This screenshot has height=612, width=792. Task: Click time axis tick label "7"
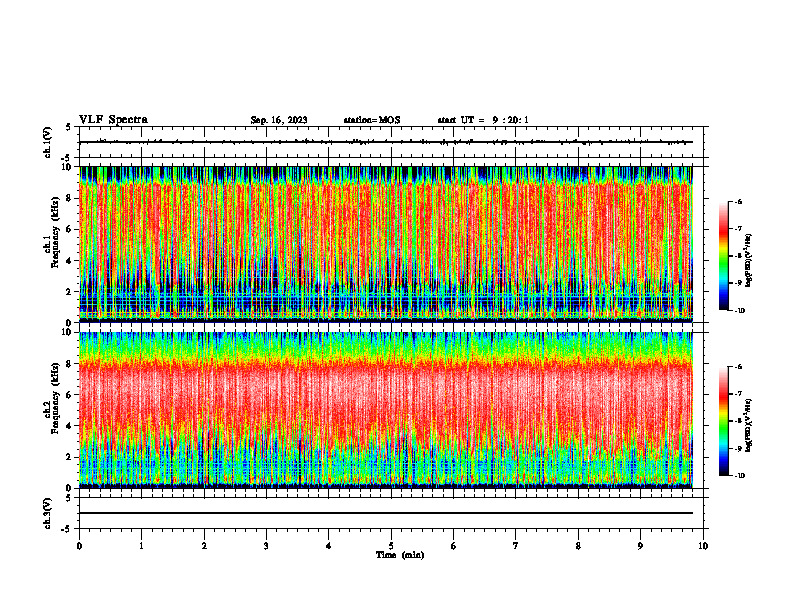(x=516, y=546)
